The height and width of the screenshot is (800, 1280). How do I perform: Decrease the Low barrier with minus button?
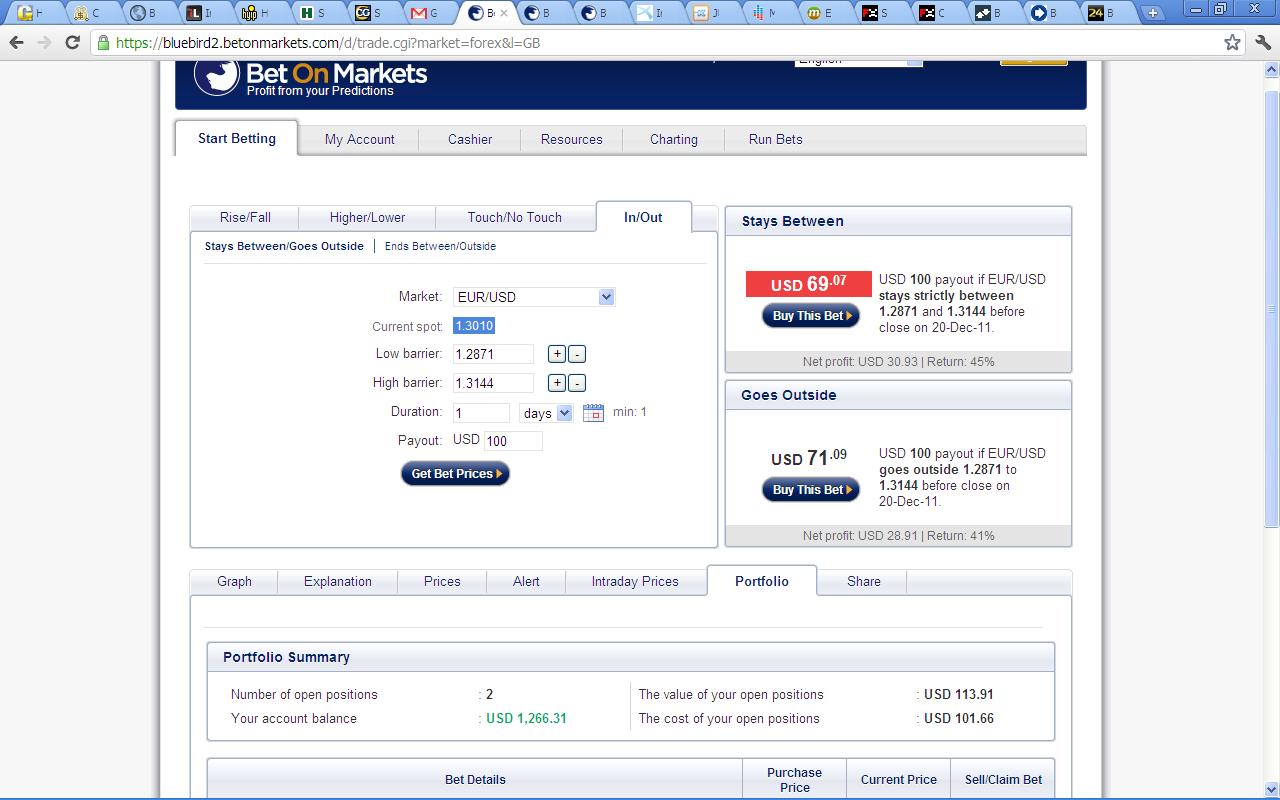pyautogui.click(x=577, y=354)
